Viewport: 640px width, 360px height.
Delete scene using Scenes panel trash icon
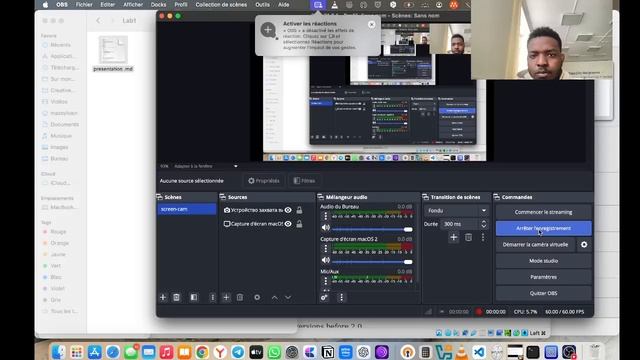point(176,297)
